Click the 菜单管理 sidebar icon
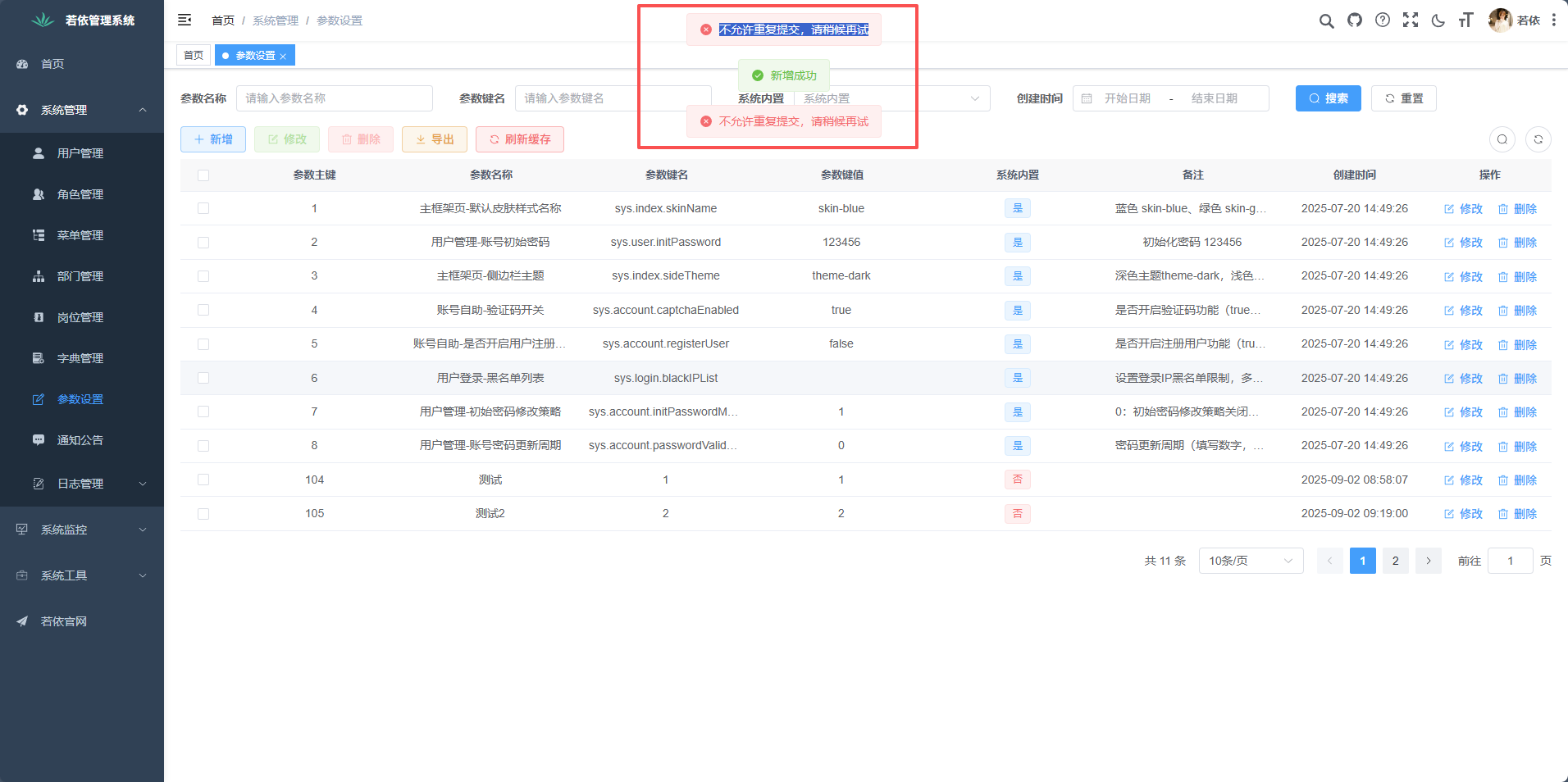Screen dimensions: 1568x782 tap(39, 235)
